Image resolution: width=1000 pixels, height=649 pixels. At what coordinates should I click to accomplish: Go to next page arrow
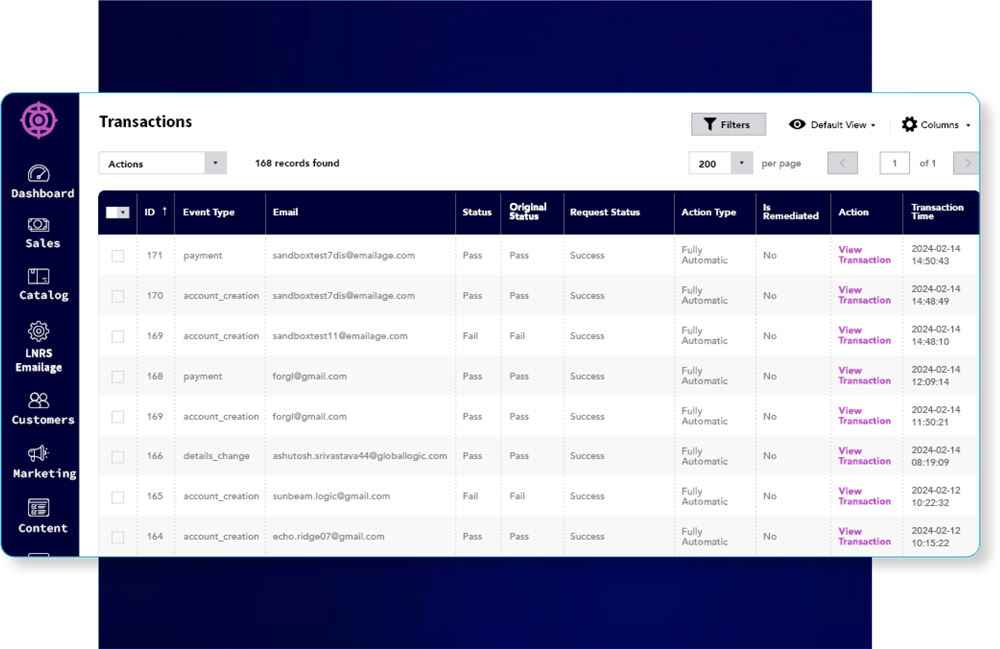pyautogui.click(x=966, y=163)
